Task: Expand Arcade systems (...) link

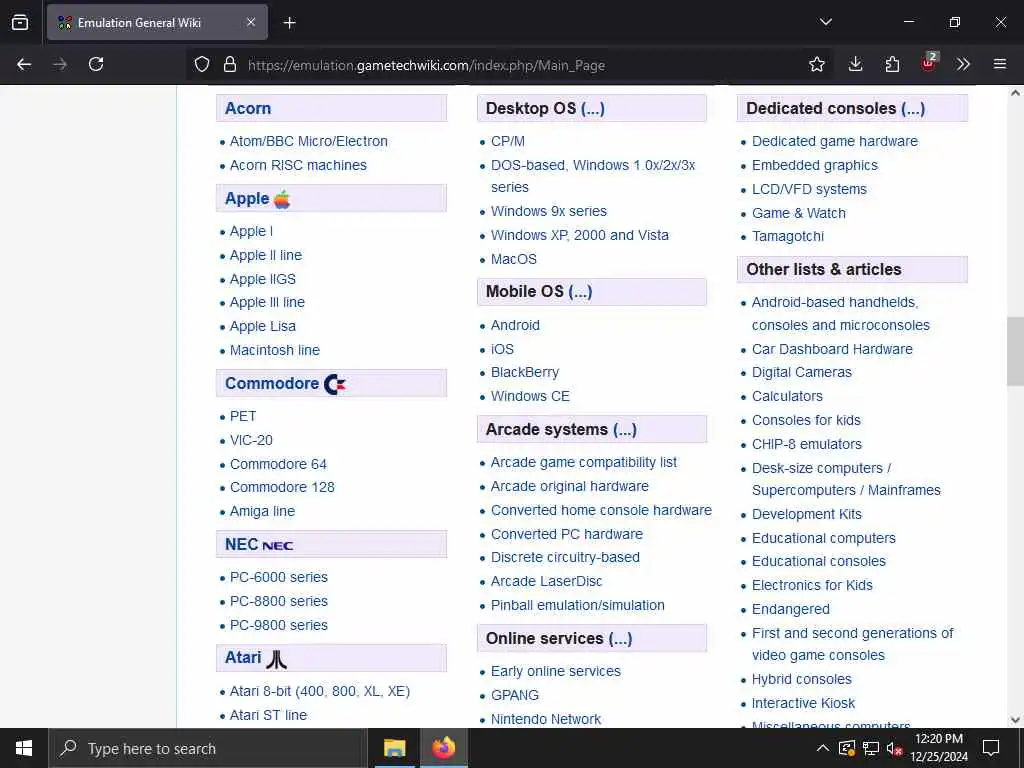Action: click(624, 430)
